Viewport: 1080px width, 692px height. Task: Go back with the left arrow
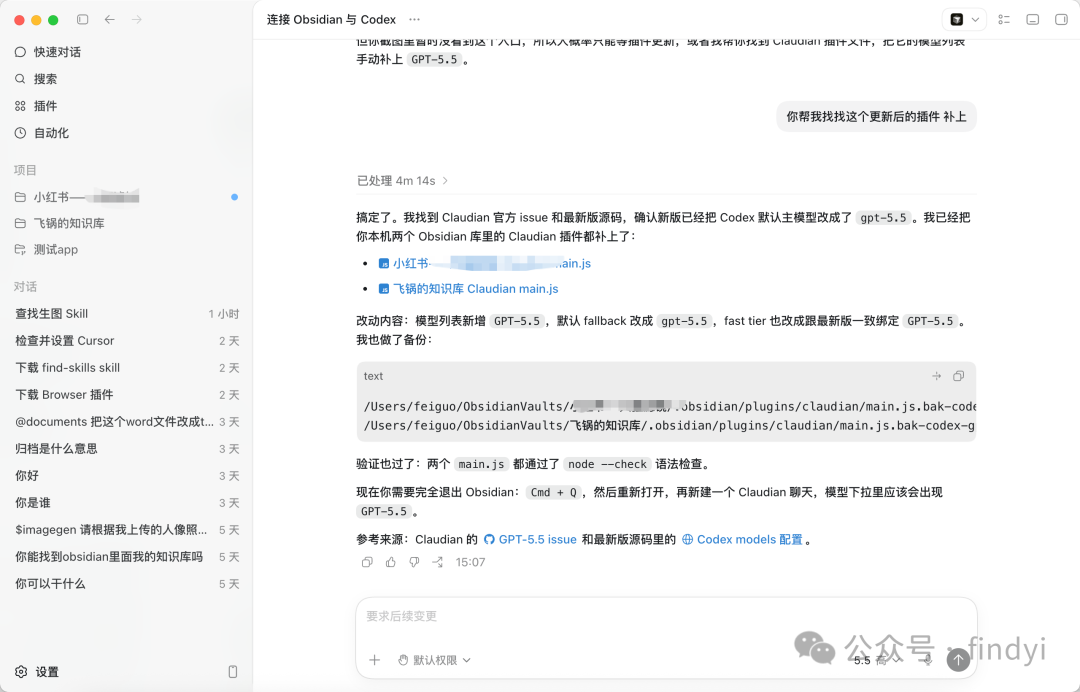coord(110,20)
